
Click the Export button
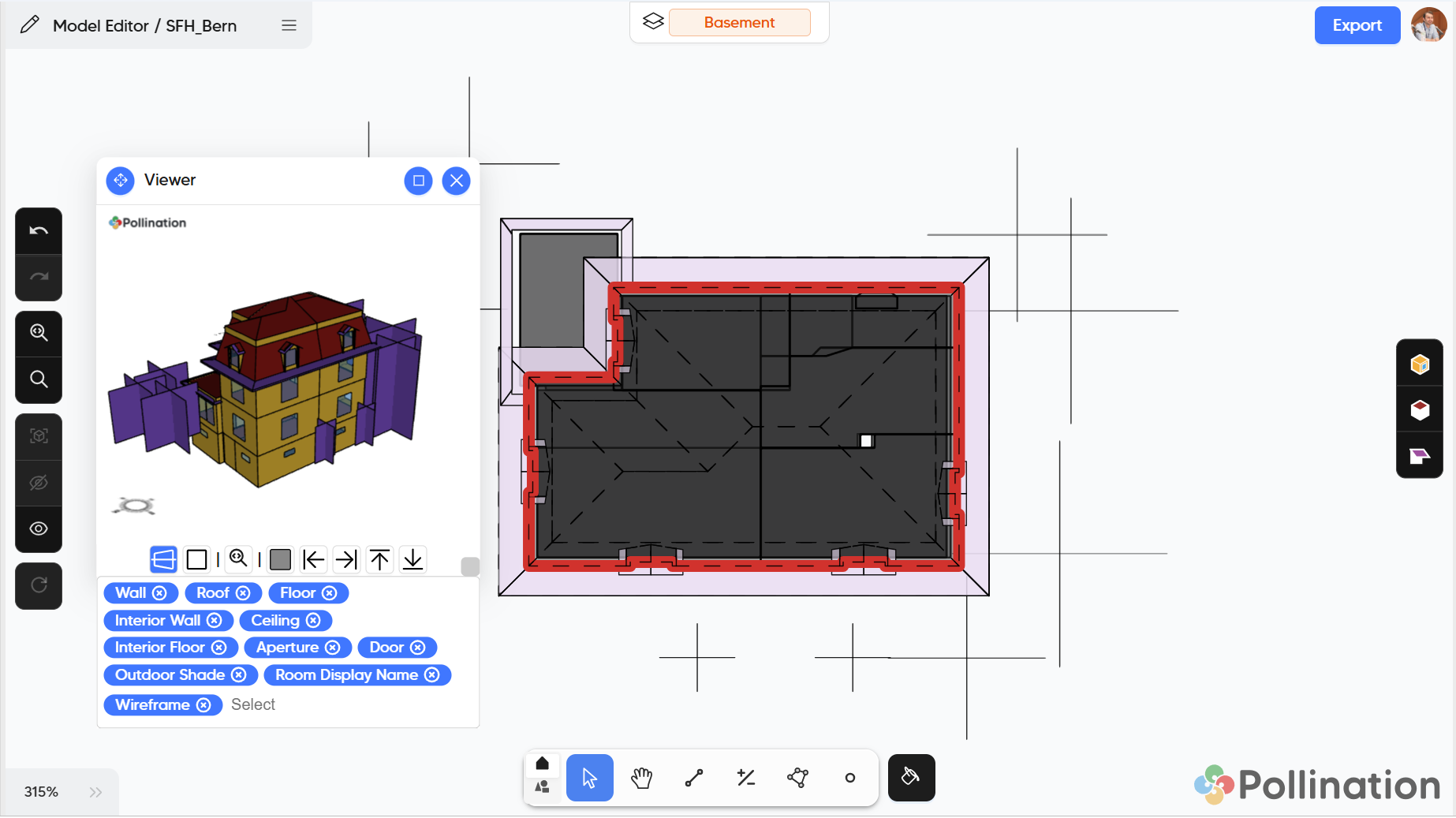coord(1357,25)
